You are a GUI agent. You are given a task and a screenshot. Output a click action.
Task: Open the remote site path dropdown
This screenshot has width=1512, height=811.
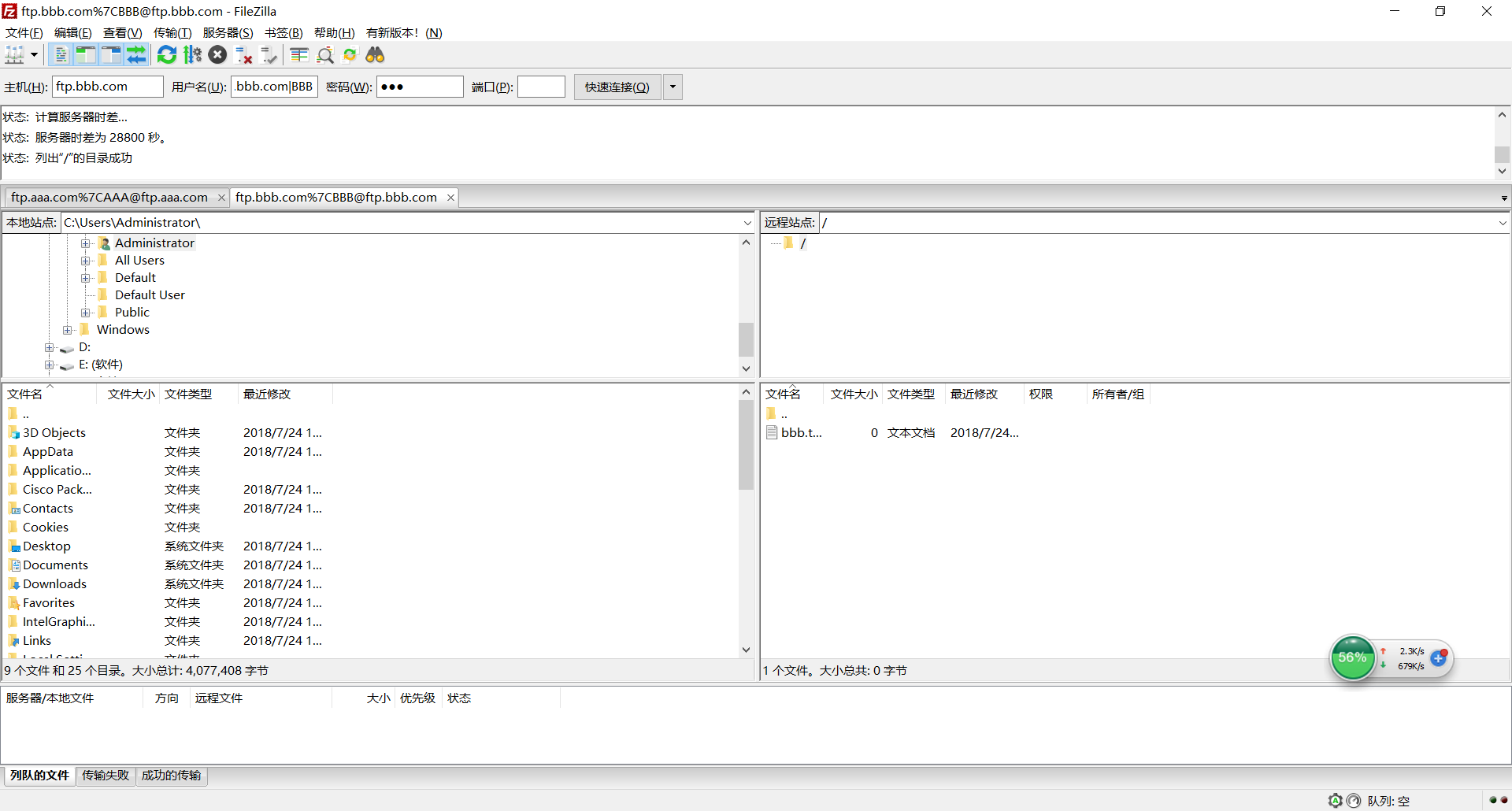tap(1502, 223)
